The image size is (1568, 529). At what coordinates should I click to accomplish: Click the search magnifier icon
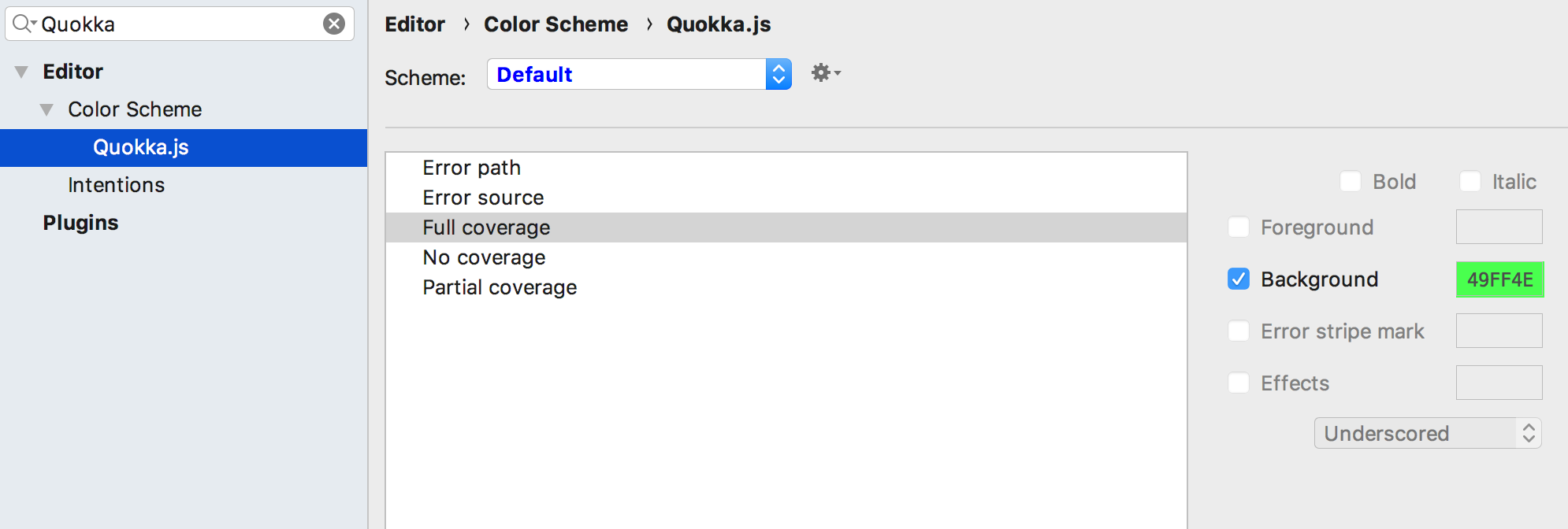(24, 24)
